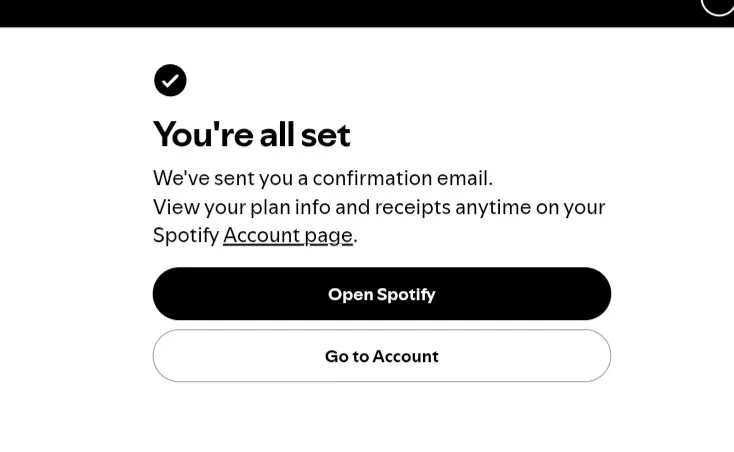
Task: Click the confirmation email sentence
Action: tap(323, 178)
